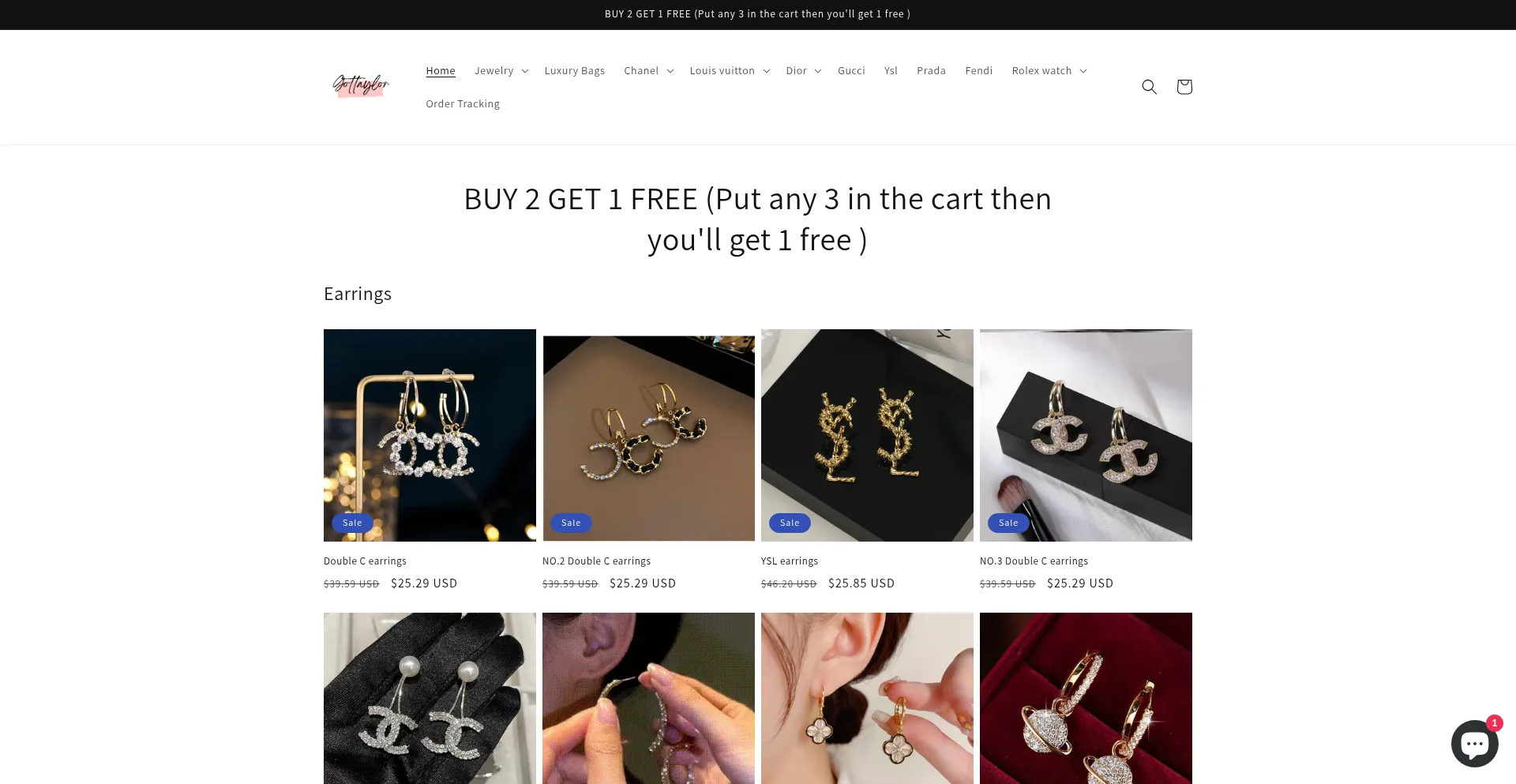Click Sale badge on YSL earrings
Image resolution: width=1516 pixels, height=784 pixels.
point(790,523)
